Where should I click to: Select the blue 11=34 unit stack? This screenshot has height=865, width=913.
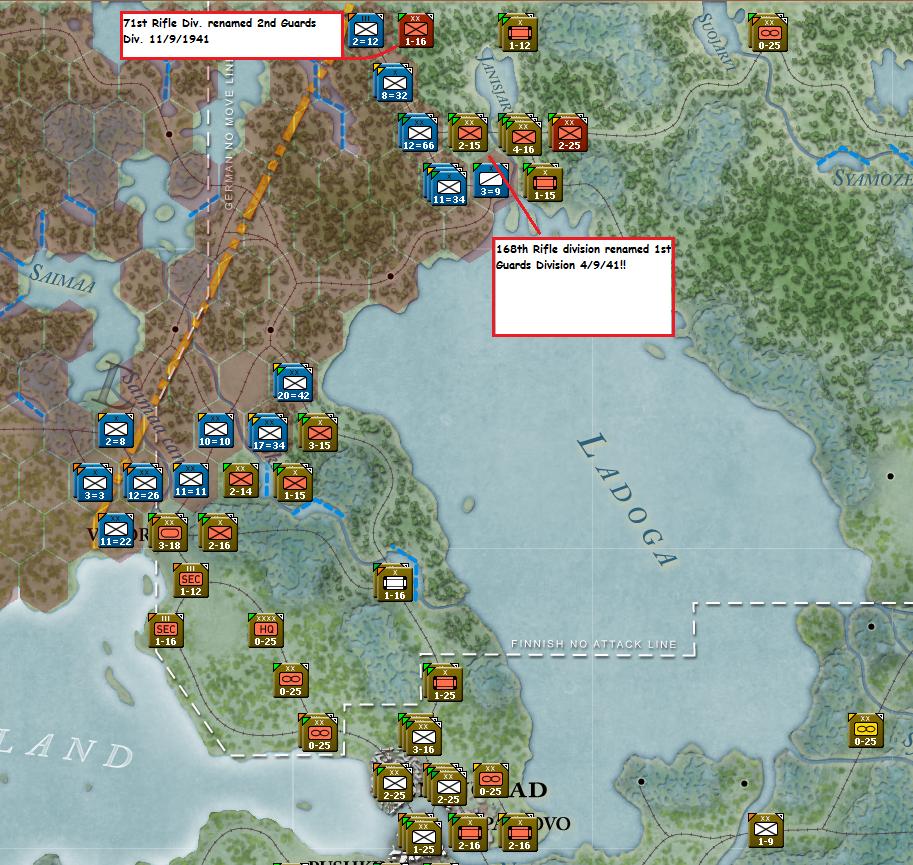point(447,185)
